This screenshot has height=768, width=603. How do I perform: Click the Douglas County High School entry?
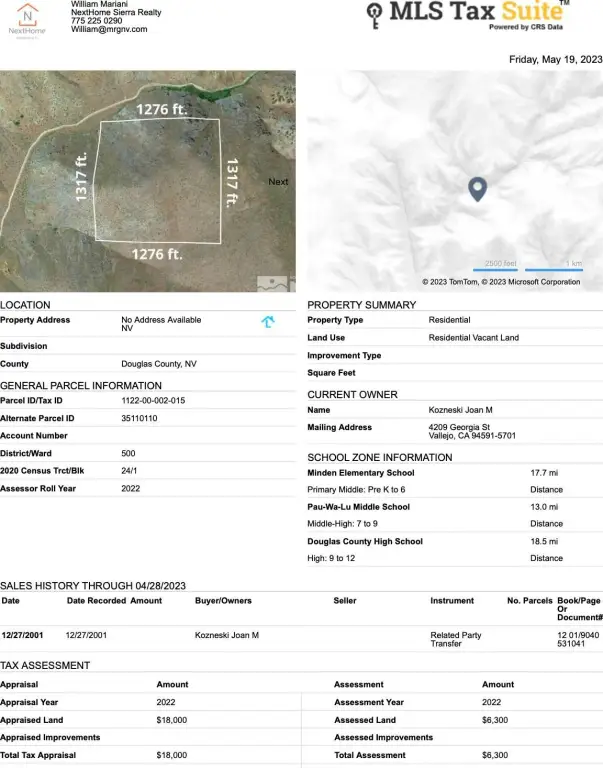pyautogui.click(x=365, y=541)
